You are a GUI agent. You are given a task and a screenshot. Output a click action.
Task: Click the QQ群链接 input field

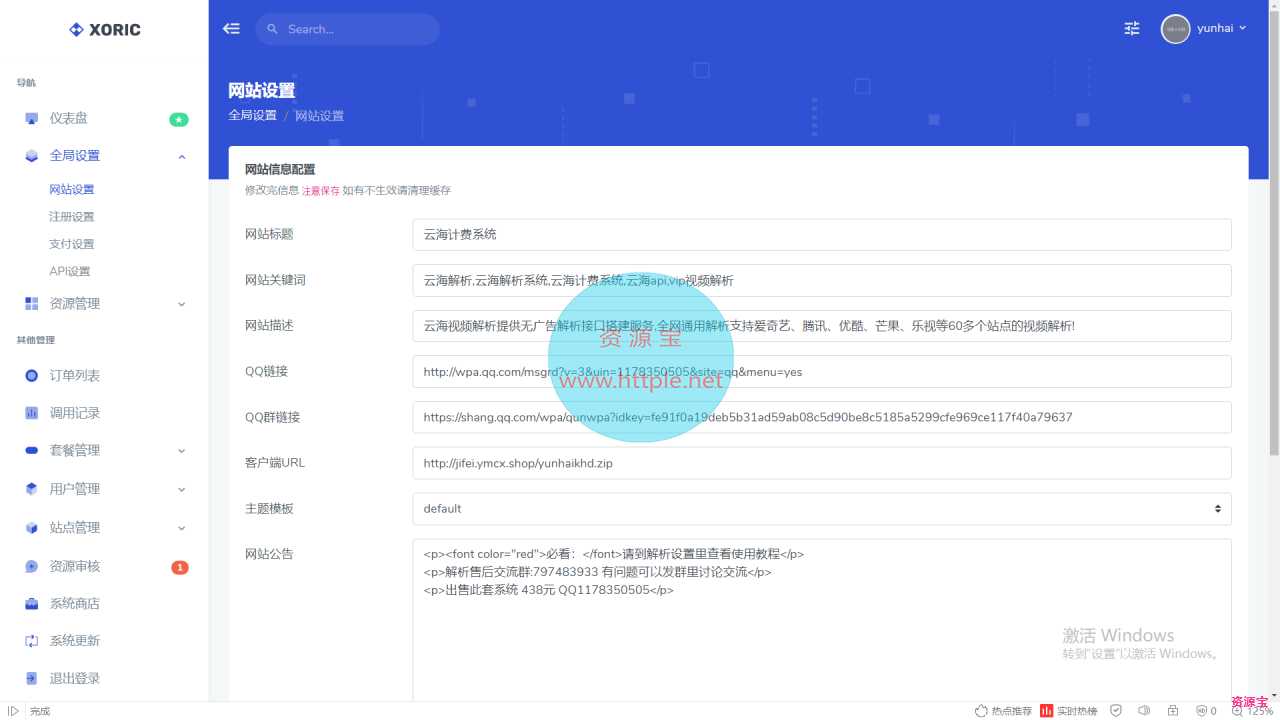click(822, 418)
